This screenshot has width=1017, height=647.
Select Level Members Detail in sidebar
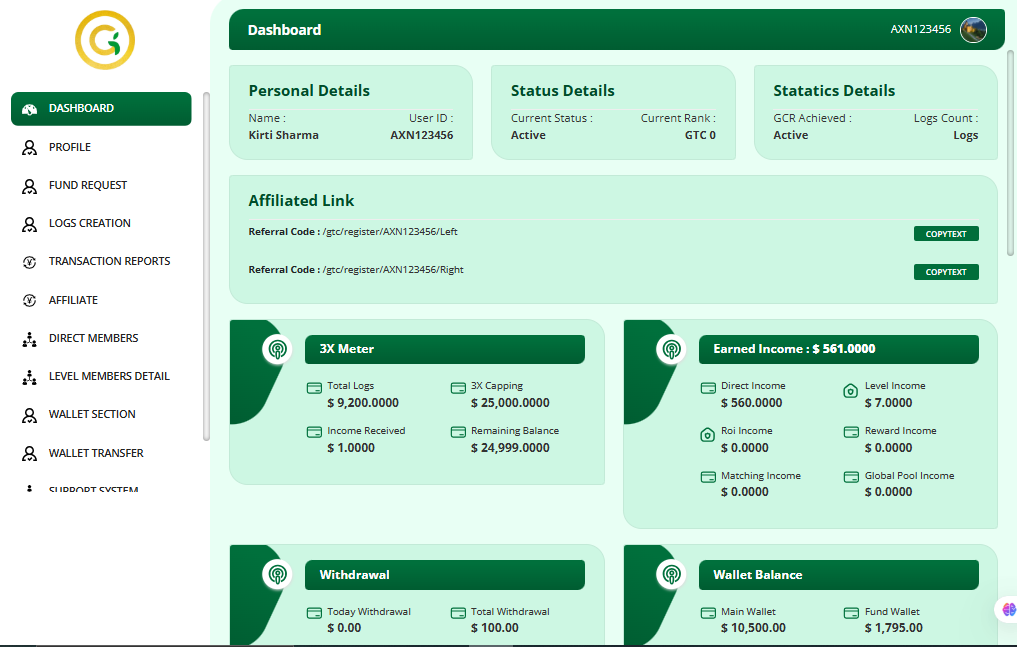tap(109, 377)
